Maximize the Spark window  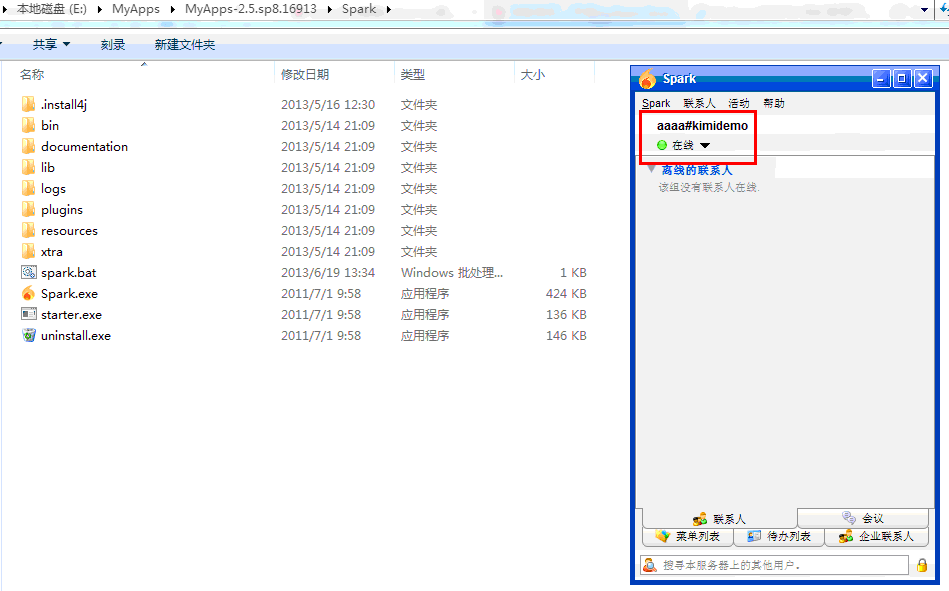[901, 79]
